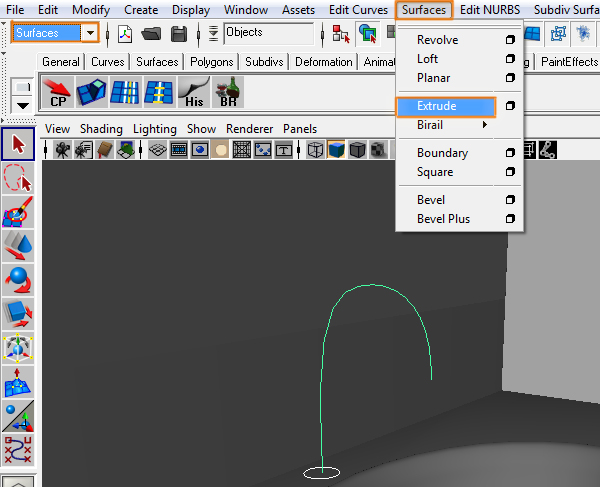Toggle Resolution Gate display icon

200,150
